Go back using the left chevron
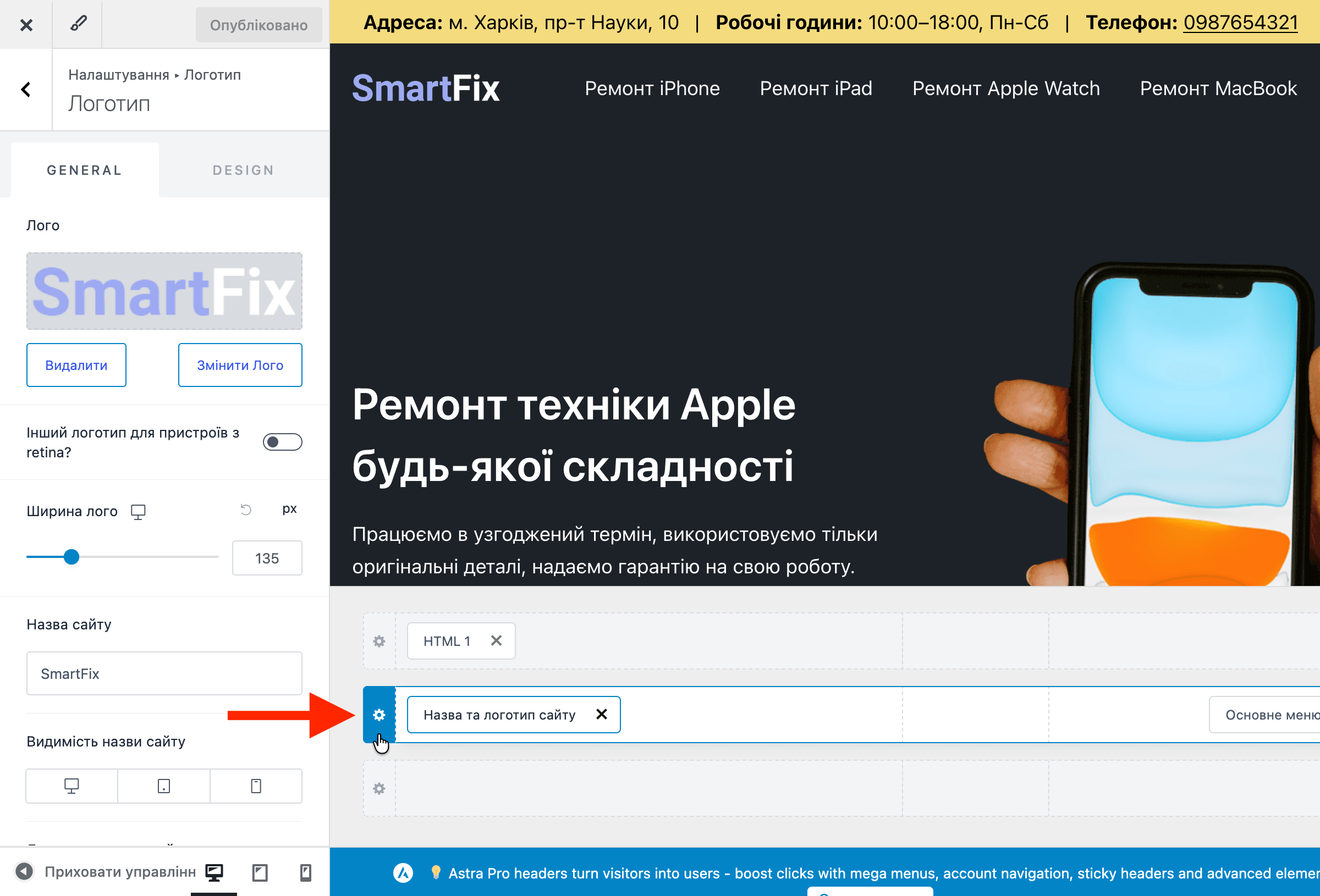The width and height of the screenshot is (1320, 896). [x=26, y=89]
